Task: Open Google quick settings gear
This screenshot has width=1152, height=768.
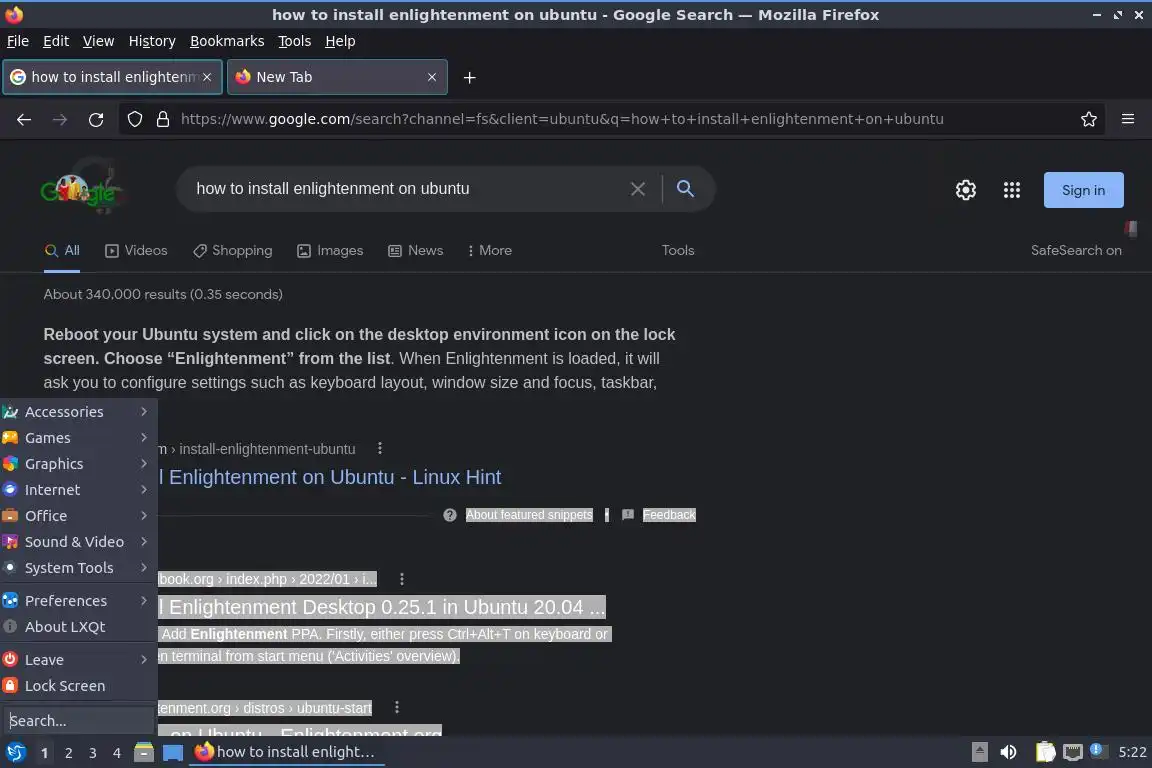Action: (965, 190)
